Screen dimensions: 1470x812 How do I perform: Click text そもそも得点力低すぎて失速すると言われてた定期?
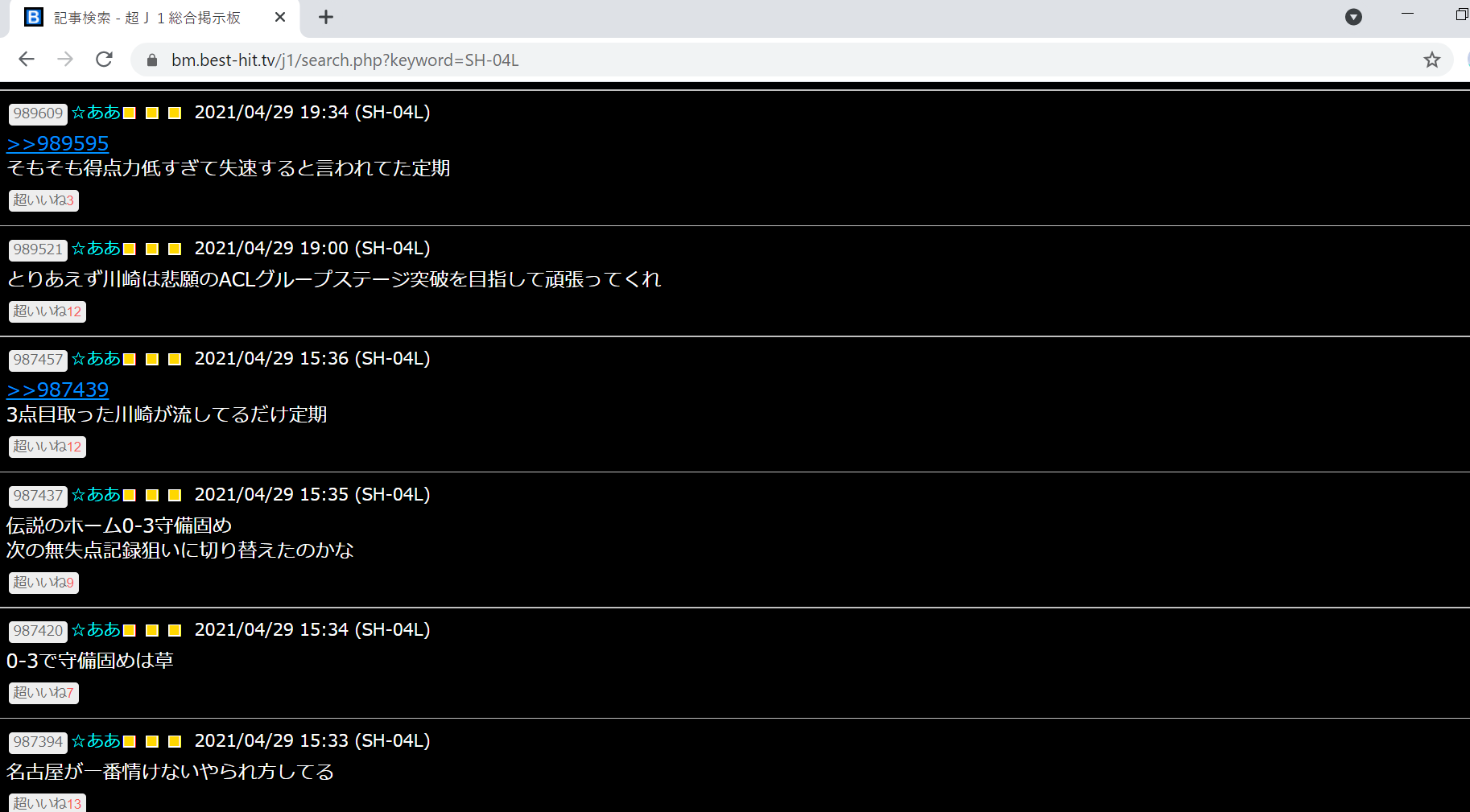[229, 168]
